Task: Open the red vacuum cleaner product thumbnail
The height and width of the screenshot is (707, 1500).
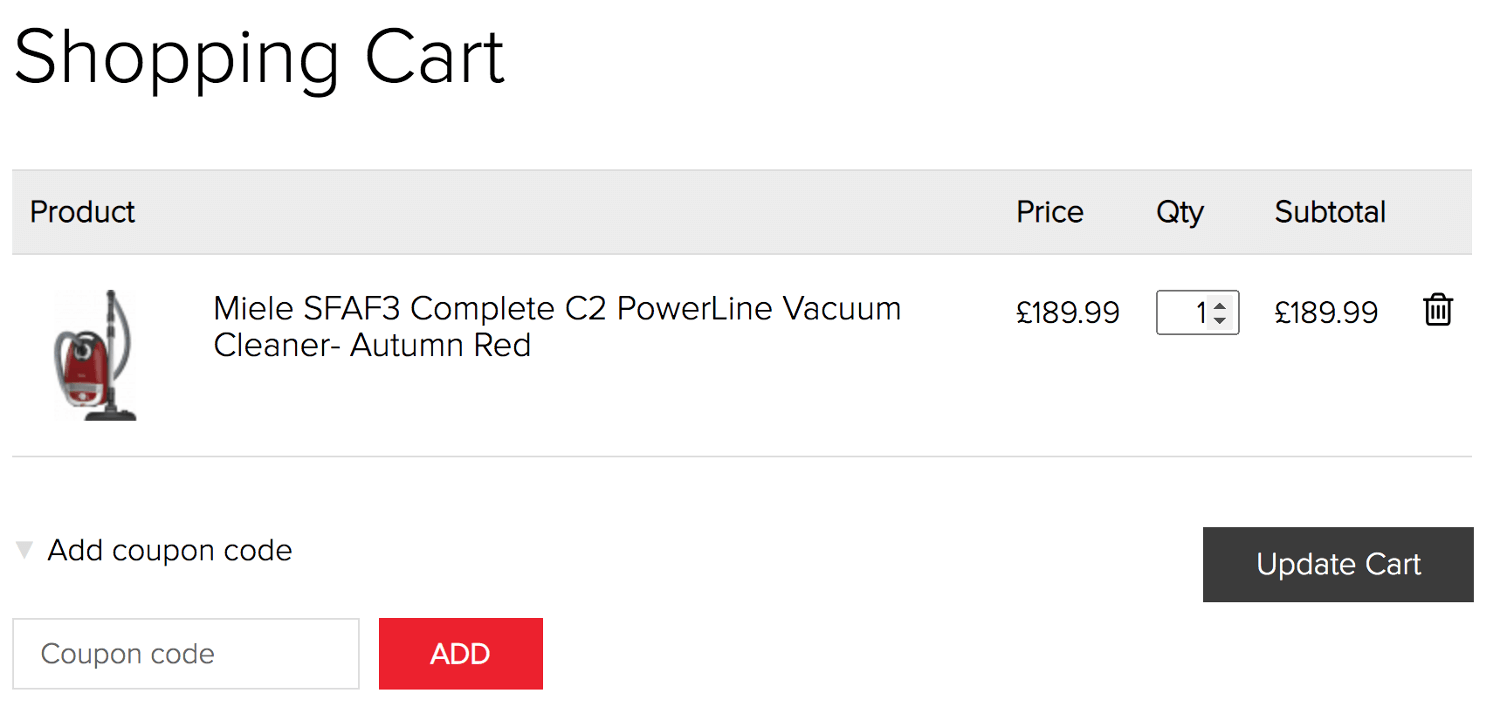Action: 95,355
